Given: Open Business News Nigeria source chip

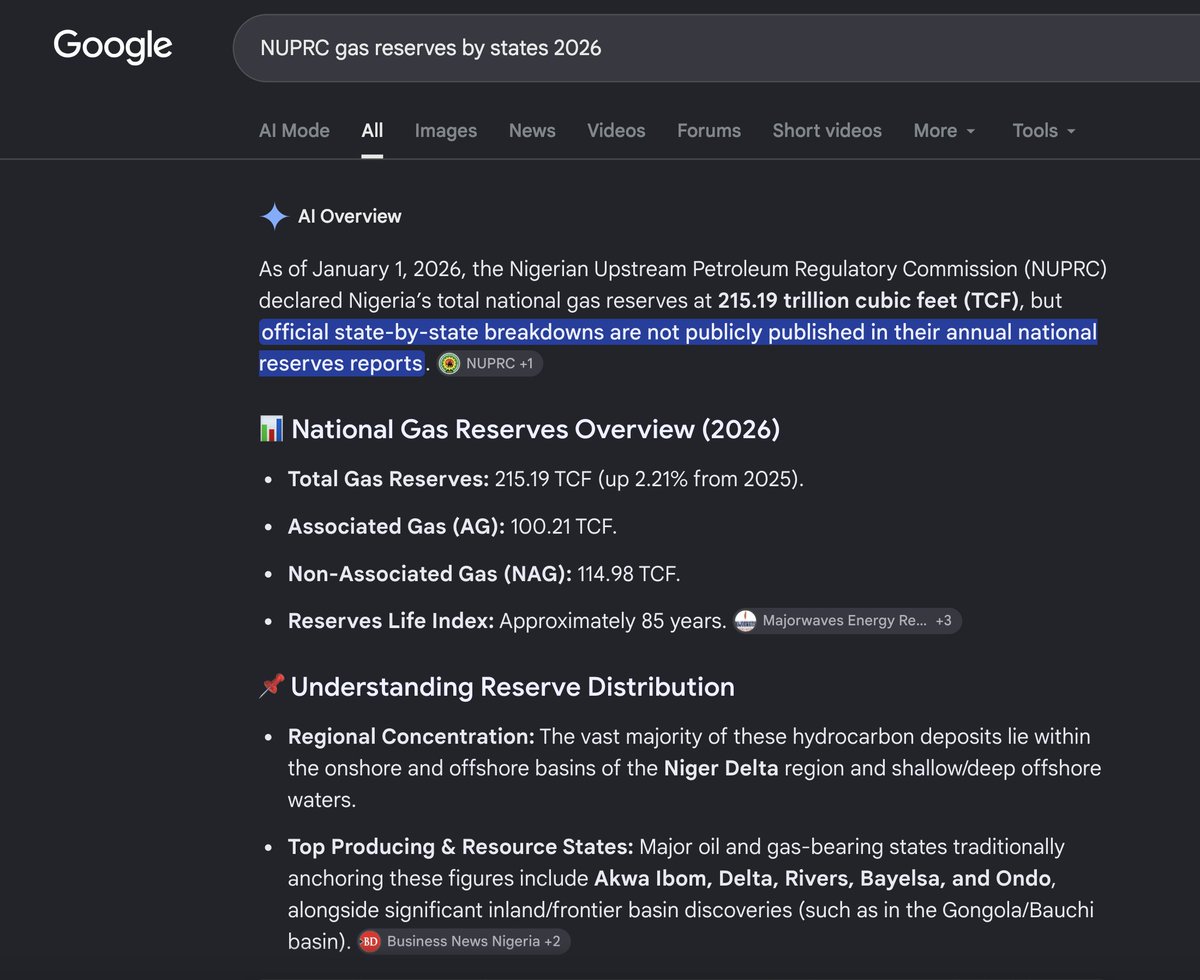Looking at the screenshot, I should [x=464, y=941].
